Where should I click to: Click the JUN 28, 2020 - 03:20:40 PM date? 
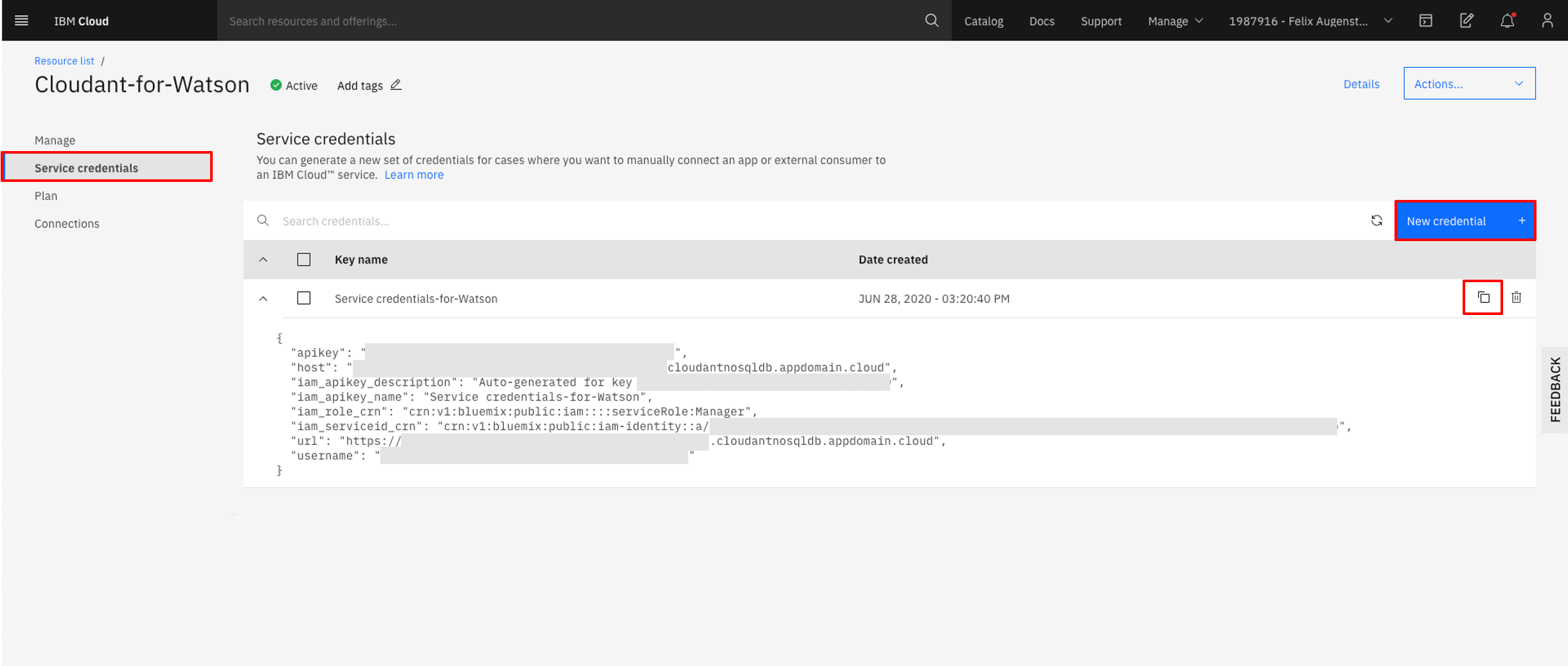(934, 298)
